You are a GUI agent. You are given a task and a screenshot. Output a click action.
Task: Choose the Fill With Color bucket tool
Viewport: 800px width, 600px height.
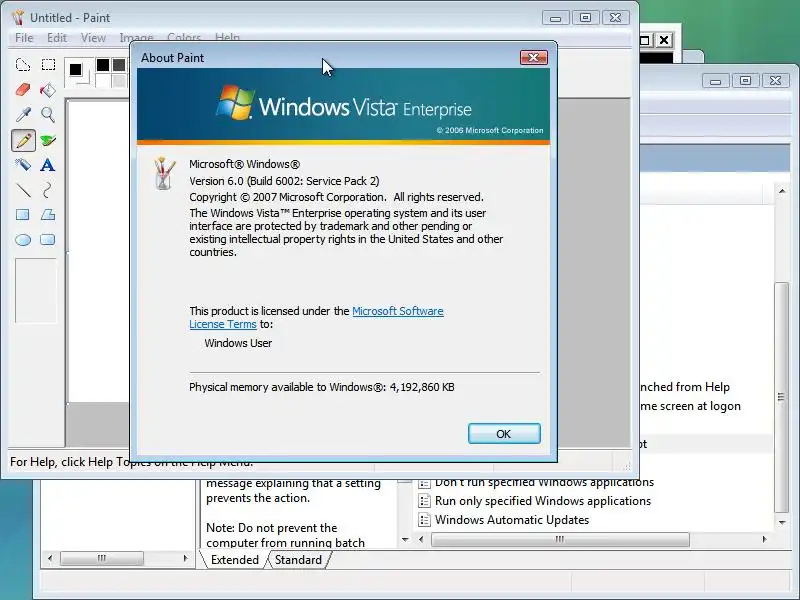[48, 90]
